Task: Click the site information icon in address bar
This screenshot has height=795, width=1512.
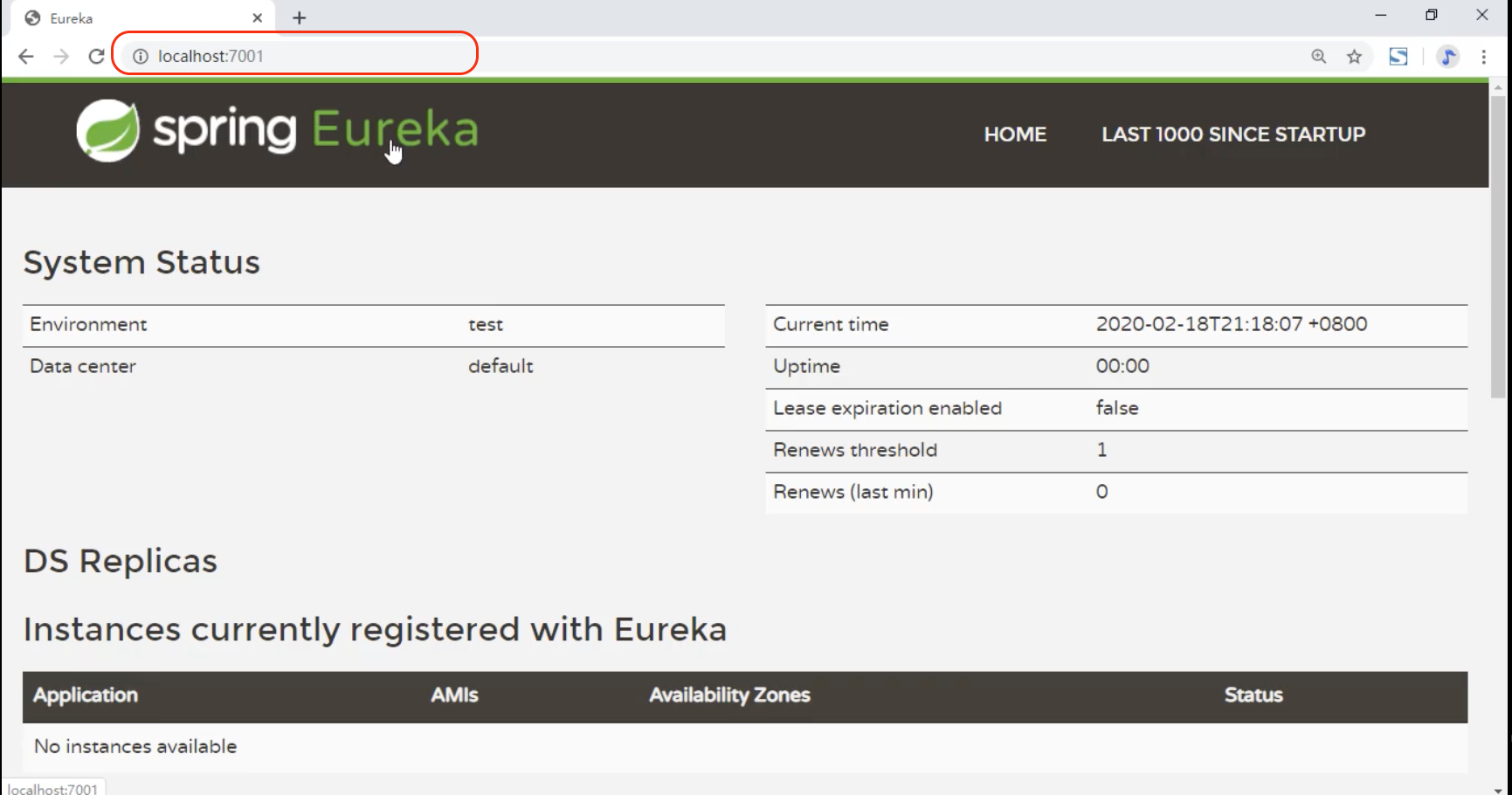Action: point(141,56)
